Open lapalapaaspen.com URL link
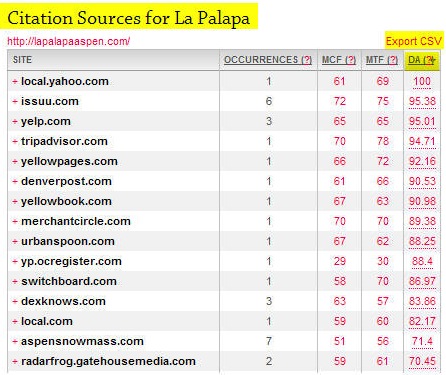The height and width of the screenshot is (375, 446). tap(68, 41)
